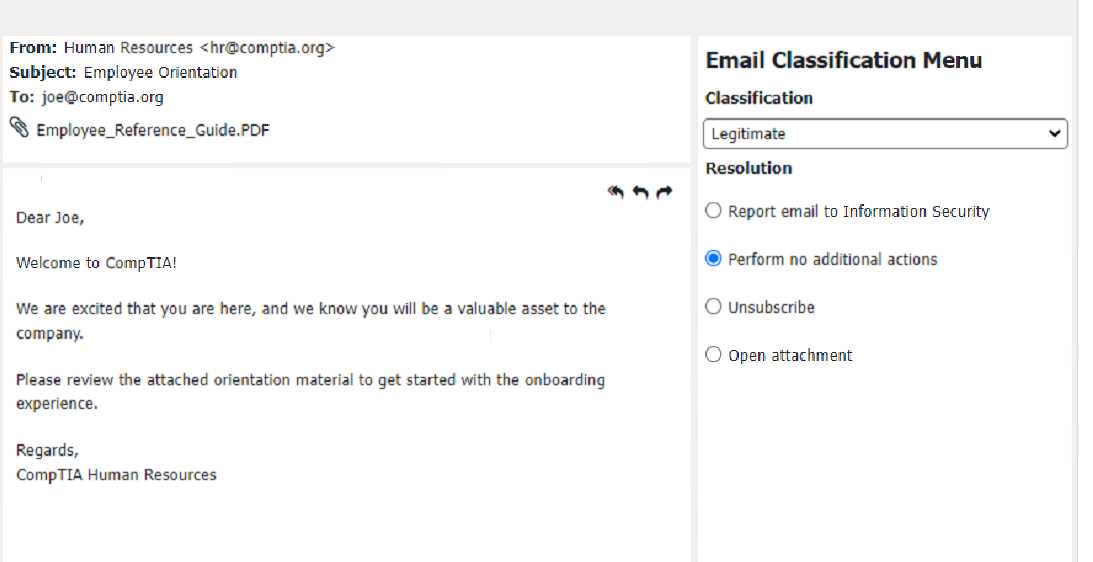This screenshot has height=562, width=1093.
Task: Click the Email Classification Menu heading
Action: pos(843,61)
